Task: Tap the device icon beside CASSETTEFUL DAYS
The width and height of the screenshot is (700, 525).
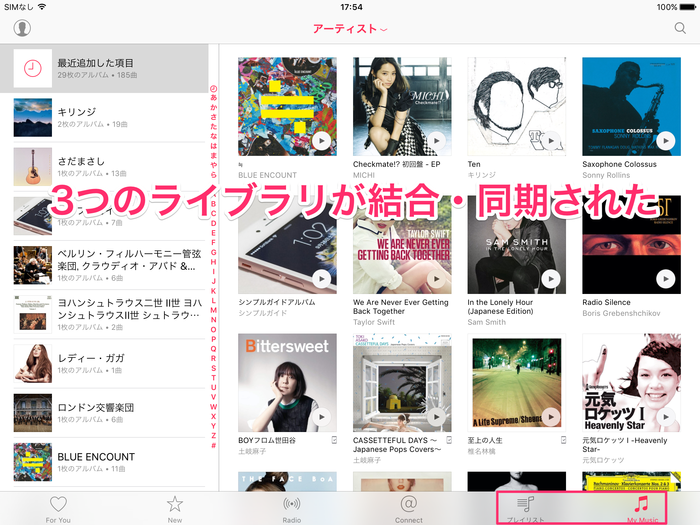Action: click(449, 440)
